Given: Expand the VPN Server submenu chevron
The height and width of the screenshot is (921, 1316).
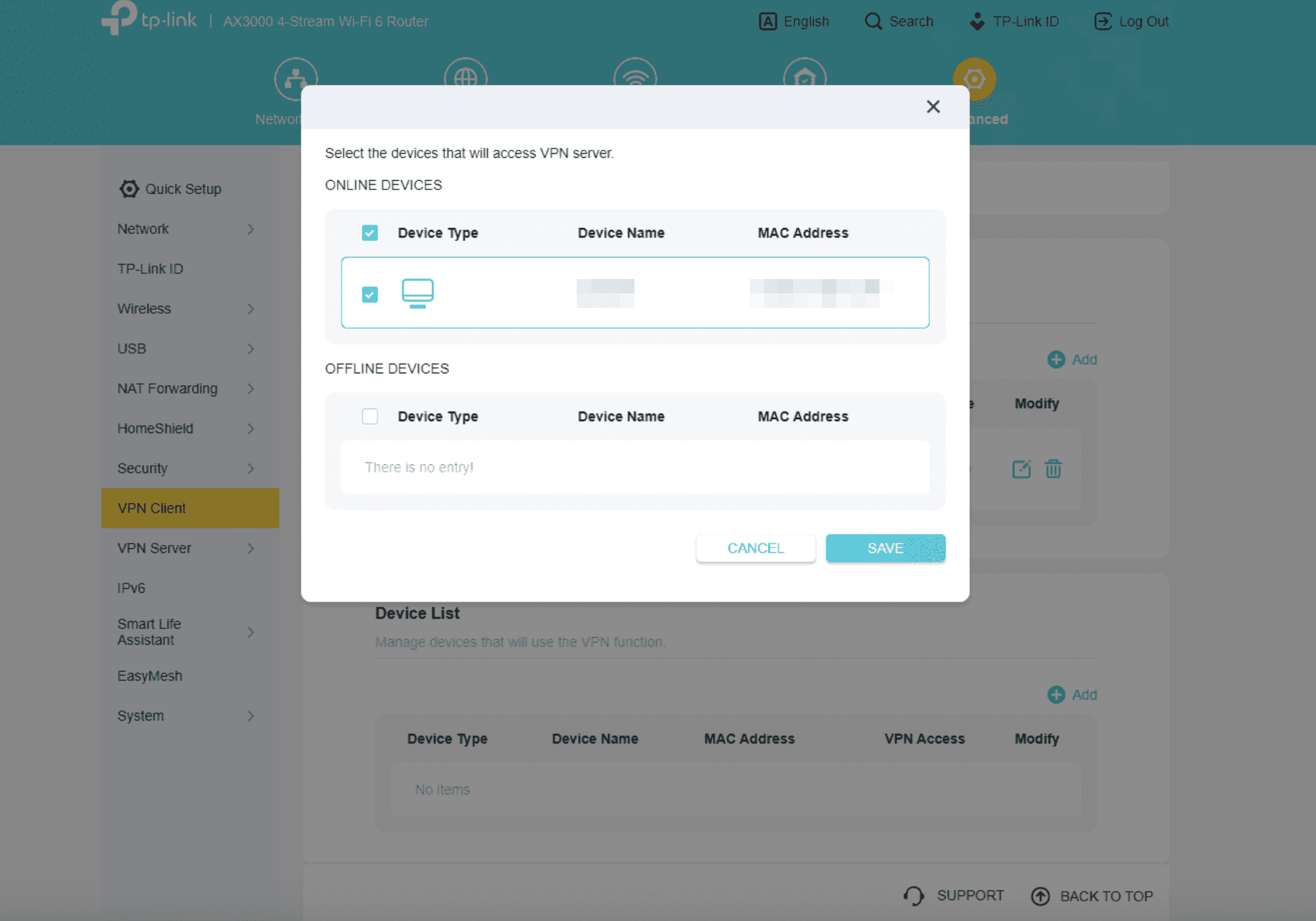Looking at the screenshot, I should pyautogui.click(x=250, y=548).
